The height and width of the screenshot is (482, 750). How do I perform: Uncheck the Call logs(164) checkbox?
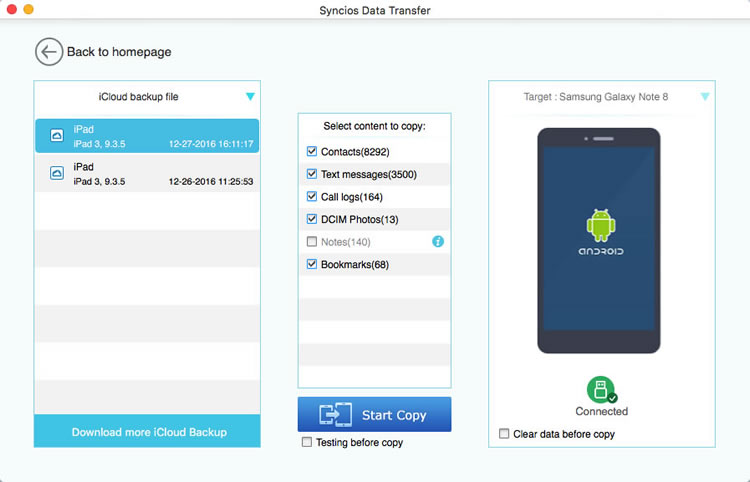[312, 197]
